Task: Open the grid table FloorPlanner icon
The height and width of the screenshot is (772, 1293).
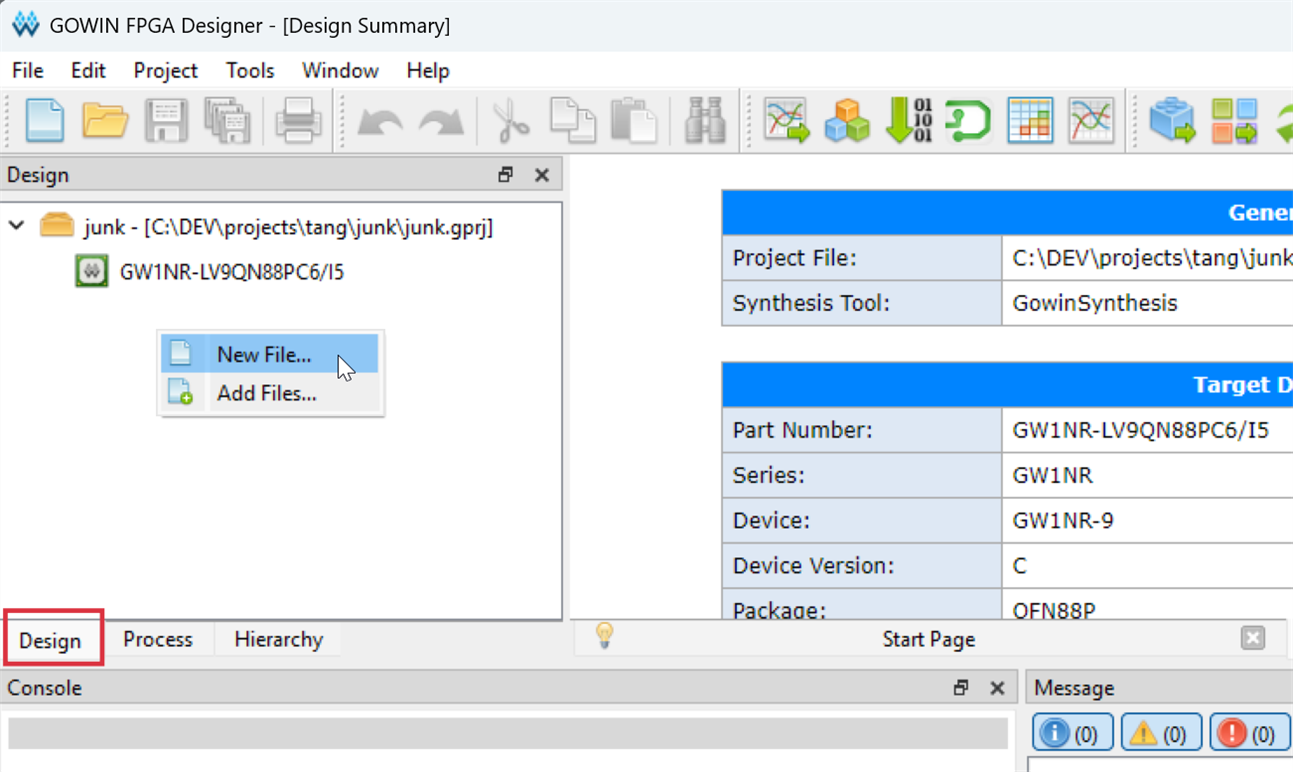Action: pyautogui.click(x=1030, y=120)
